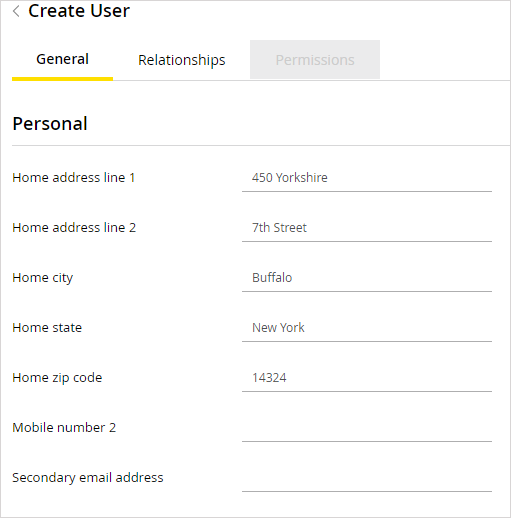Click the Home state label text
Image resolution: width=511 pixels, height=518 pixels.
(x=47, y=328)
